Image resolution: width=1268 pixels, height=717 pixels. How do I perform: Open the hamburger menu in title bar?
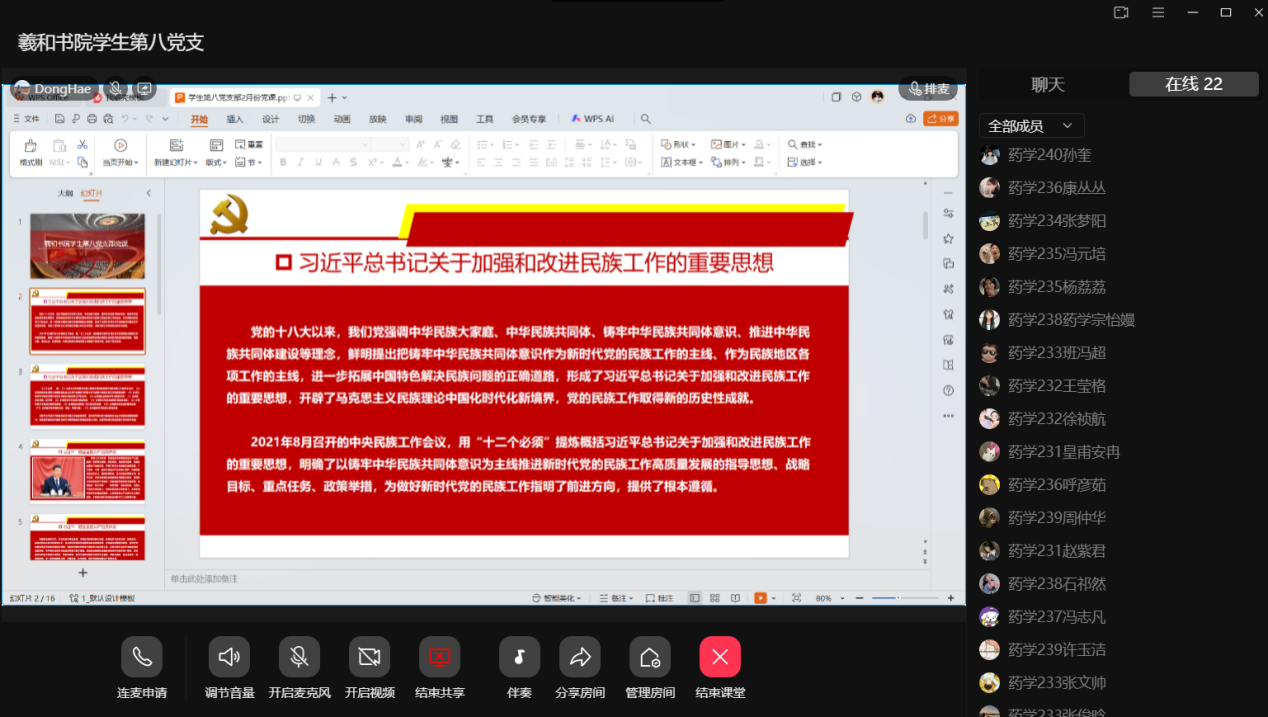1158,13
